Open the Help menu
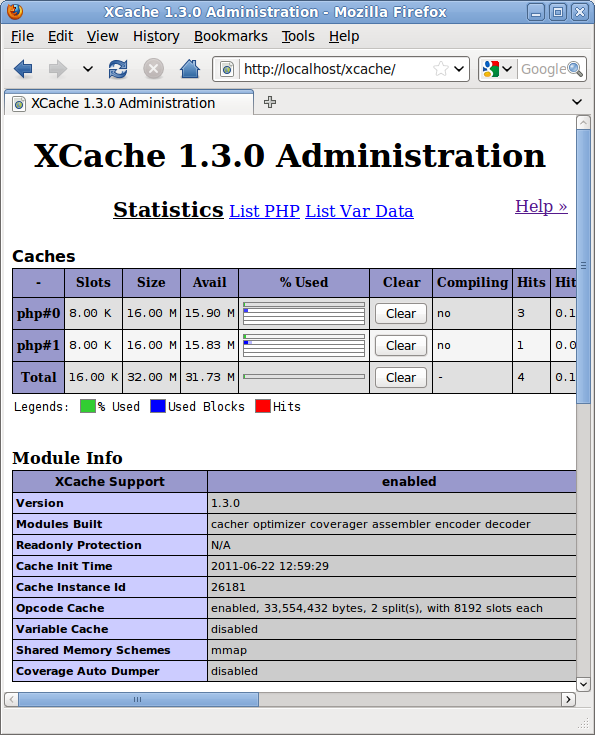 [344, 36]
